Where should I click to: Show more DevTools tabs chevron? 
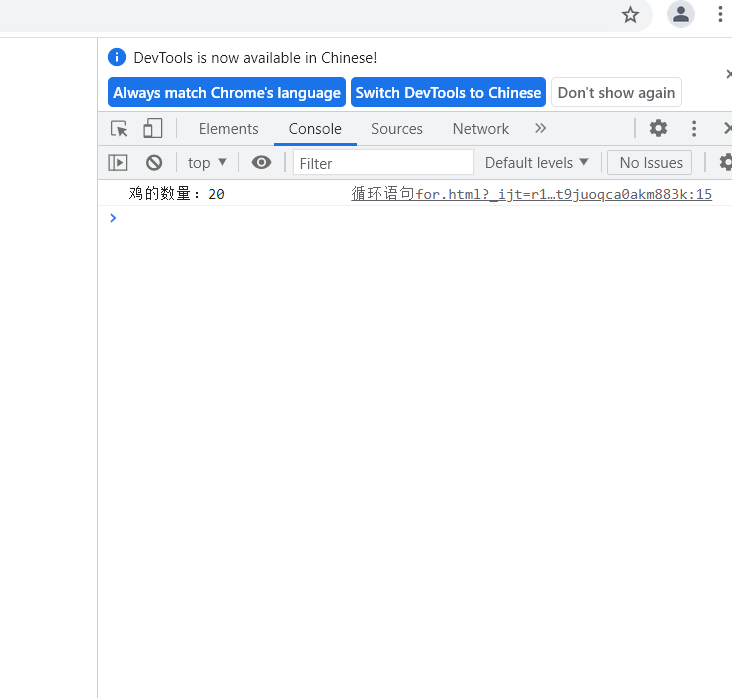[x=540, y=128]
